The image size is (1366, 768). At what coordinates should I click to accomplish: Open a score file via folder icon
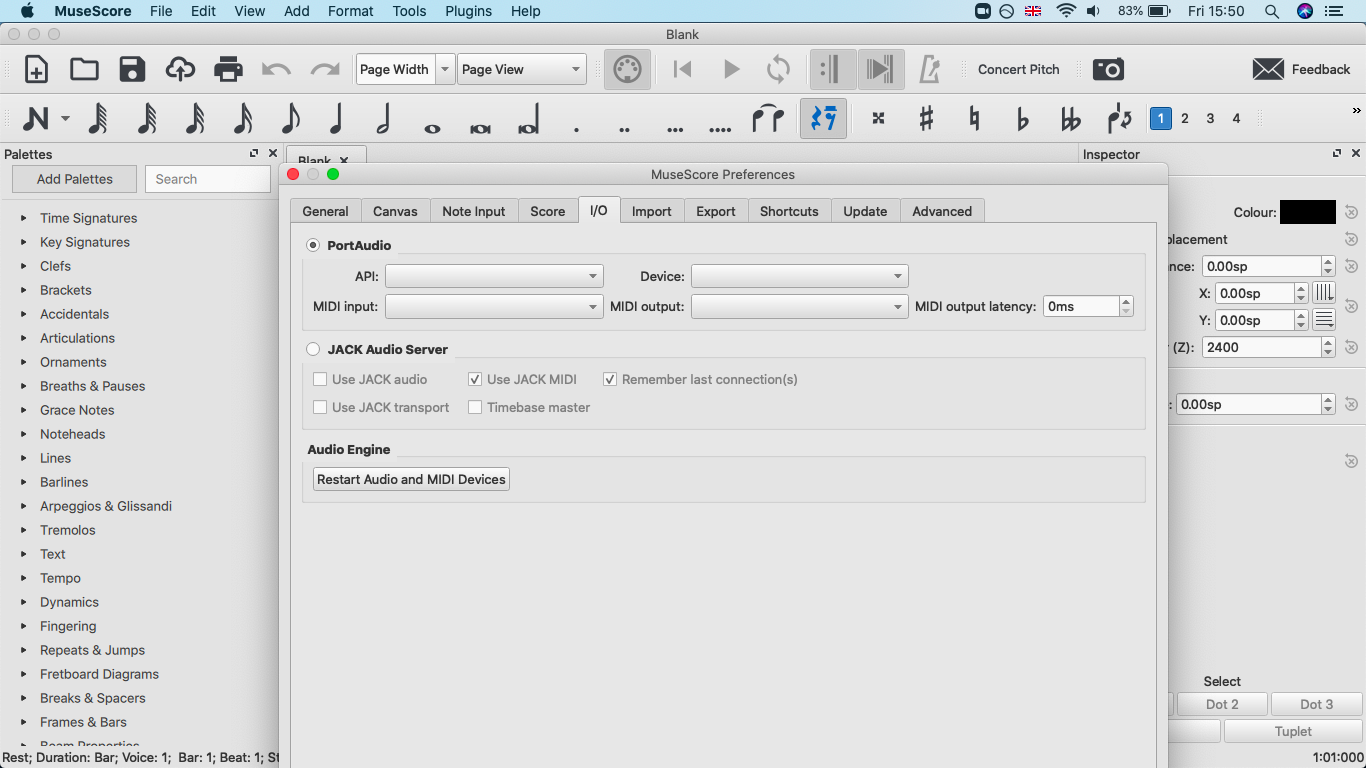84,69
